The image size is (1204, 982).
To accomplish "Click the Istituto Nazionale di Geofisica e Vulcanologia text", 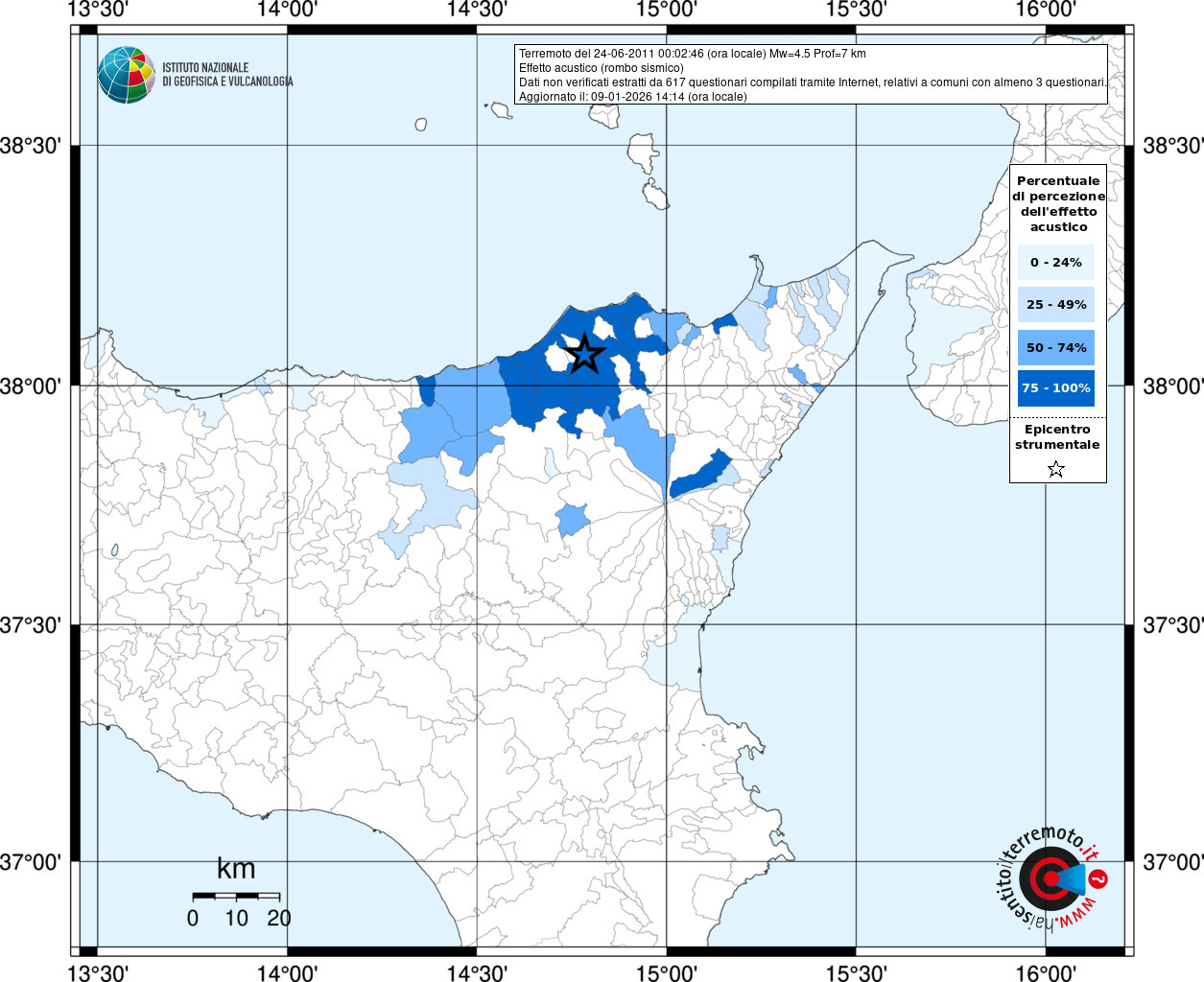I will click(x=227, y=75).
